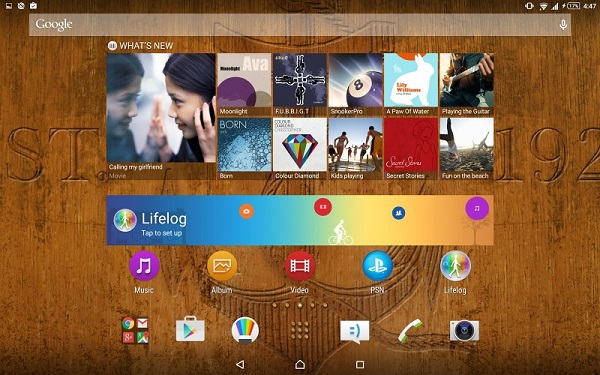Open the Google apps folder

coord(135,330)
